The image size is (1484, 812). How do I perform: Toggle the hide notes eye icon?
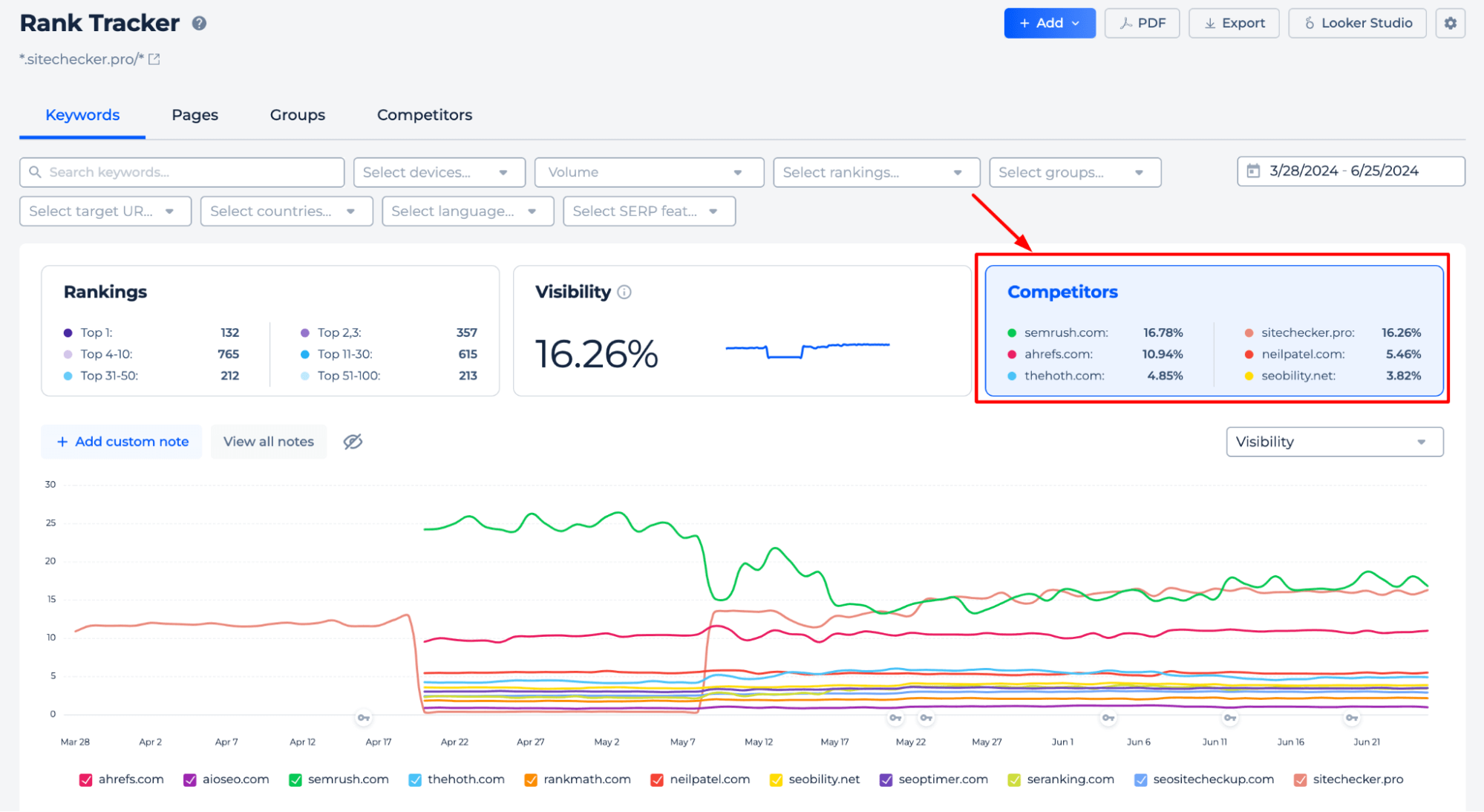coord(353,442)
